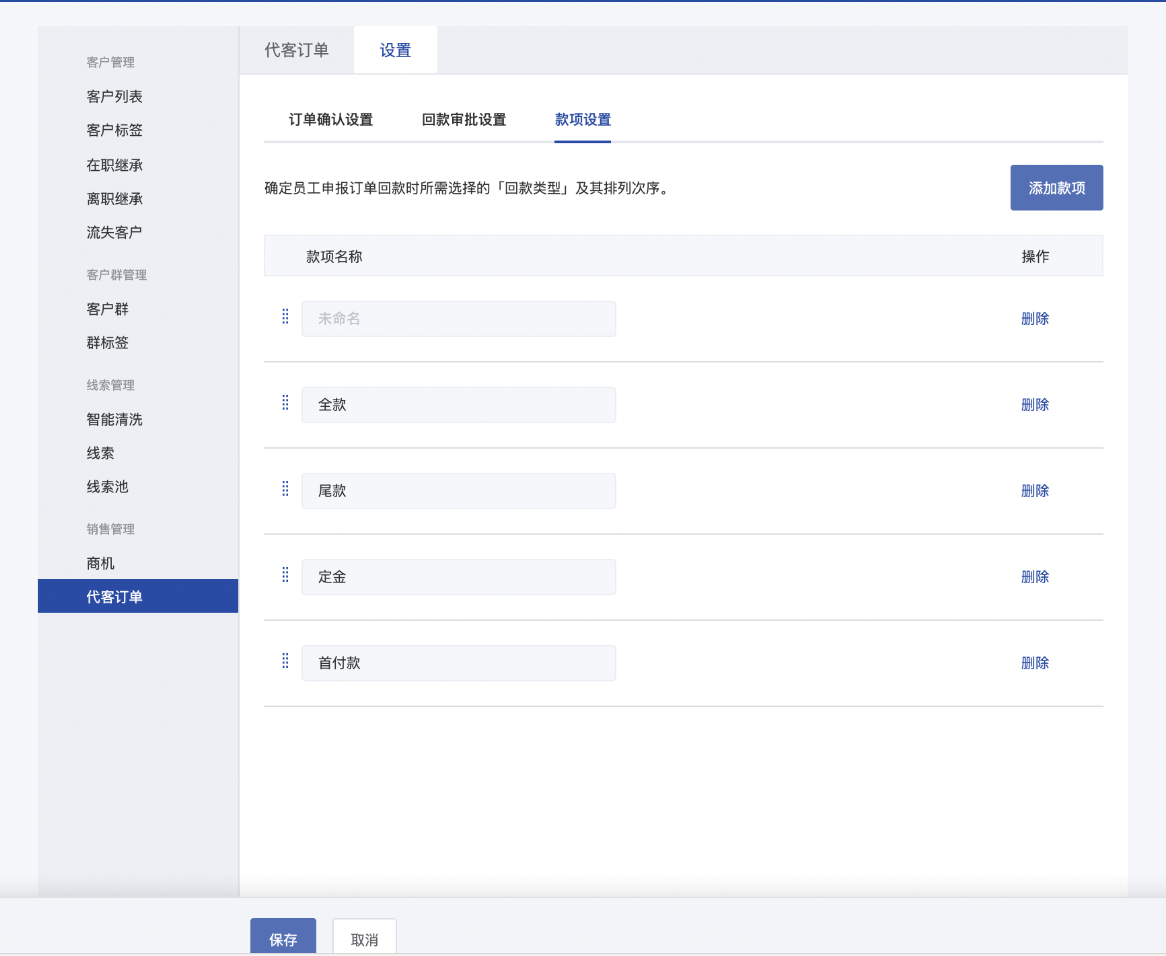Image resolution: width=1166 pixels, height=956 pixels.
Task: Select the 款项设置 sub-tab
Action: tap(582, 120)
